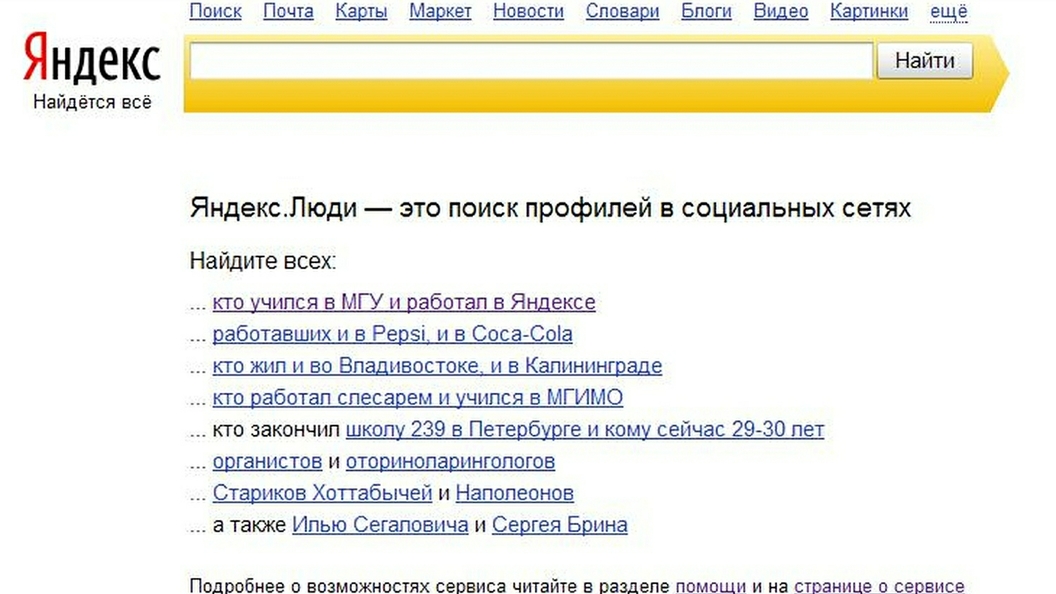Open link кто работал слесарем и учился в МГИМО

tap(418, 397)
